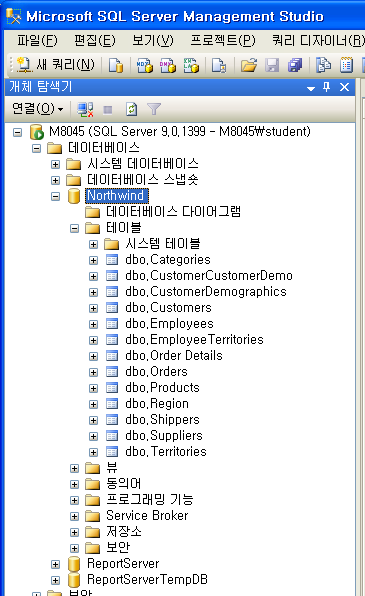Select the dbo.CustomerCustomerDemo table
The image size is (365, 596).
click(209, 276)
